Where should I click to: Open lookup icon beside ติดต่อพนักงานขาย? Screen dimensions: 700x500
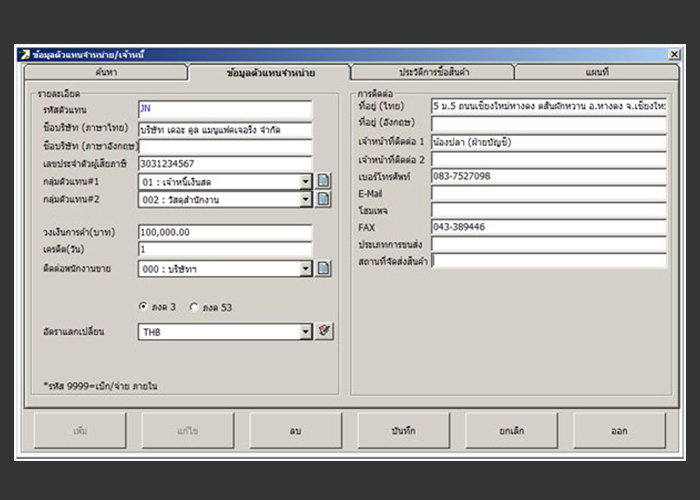tap(323, 268)
